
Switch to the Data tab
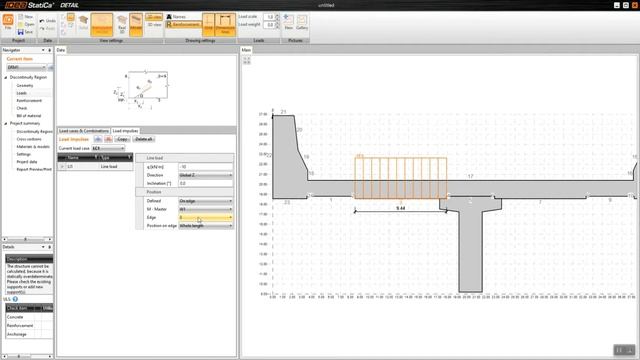click(x=60, y=50)
